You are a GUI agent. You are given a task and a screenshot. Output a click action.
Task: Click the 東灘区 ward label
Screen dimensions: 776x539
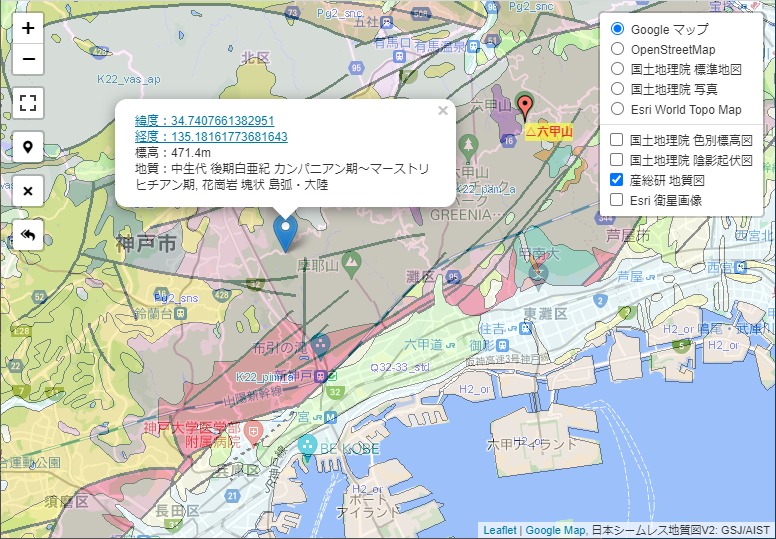[x=545, y=313]
